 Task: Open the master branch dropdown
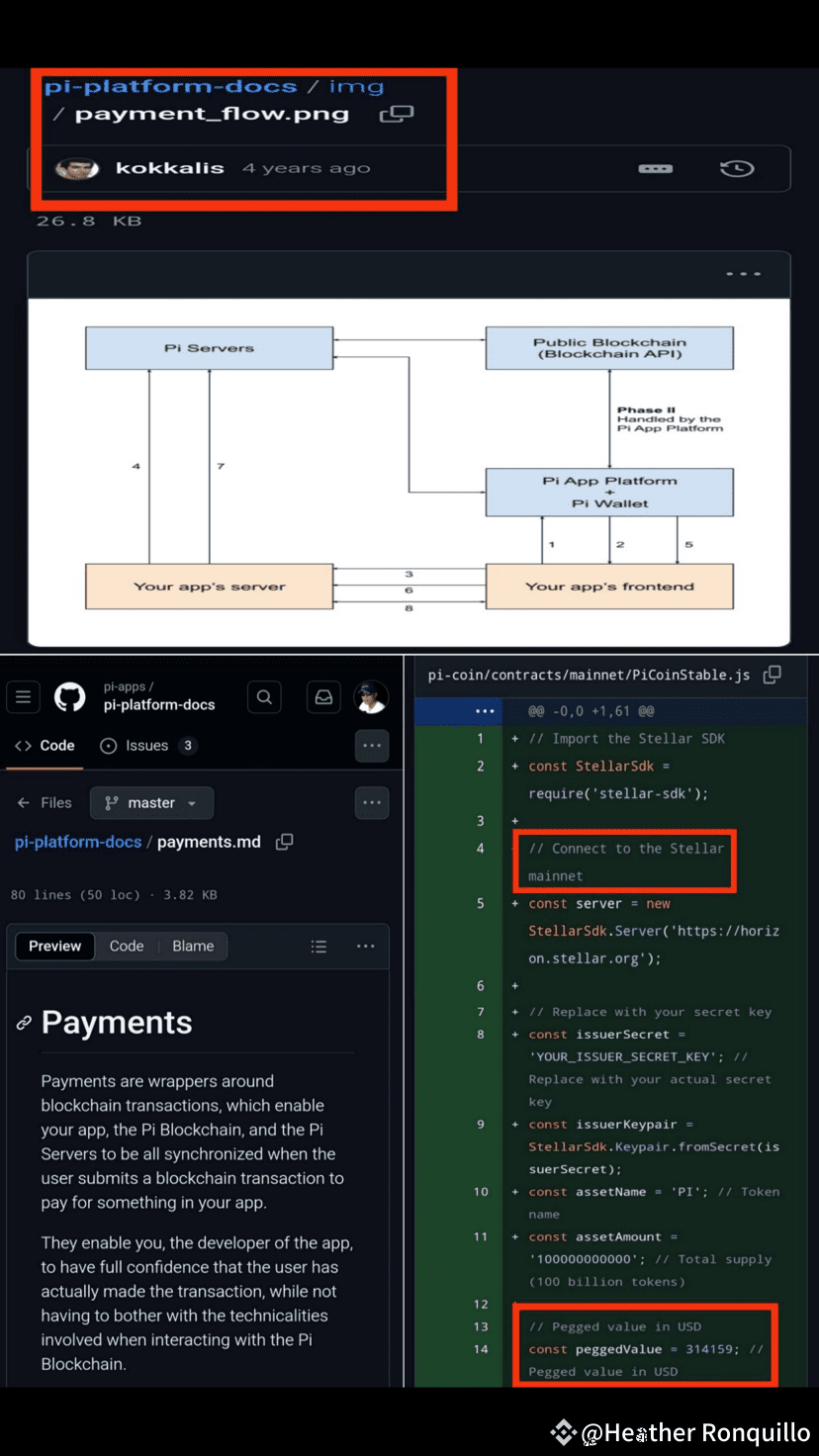151,803
